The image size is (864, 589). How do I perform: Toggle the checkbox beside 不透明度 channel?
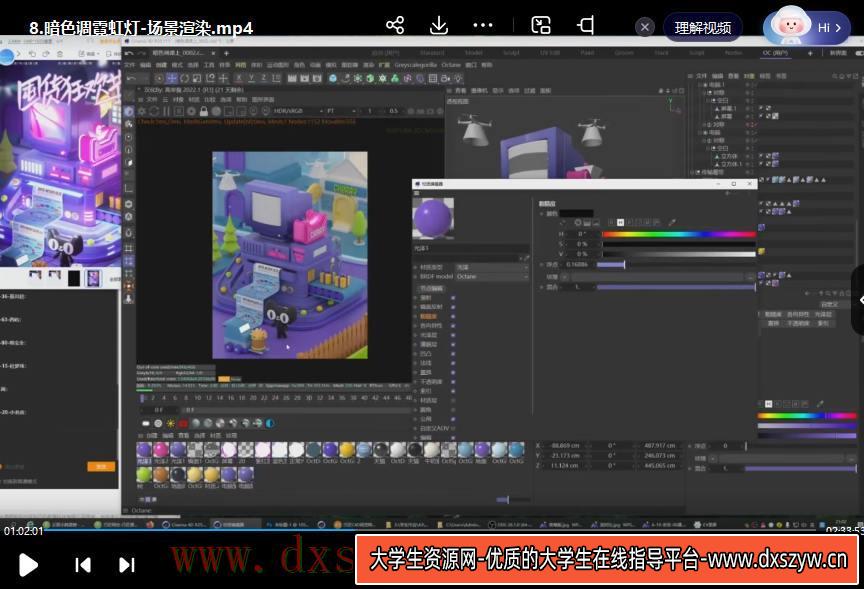(x=453, y=381)
